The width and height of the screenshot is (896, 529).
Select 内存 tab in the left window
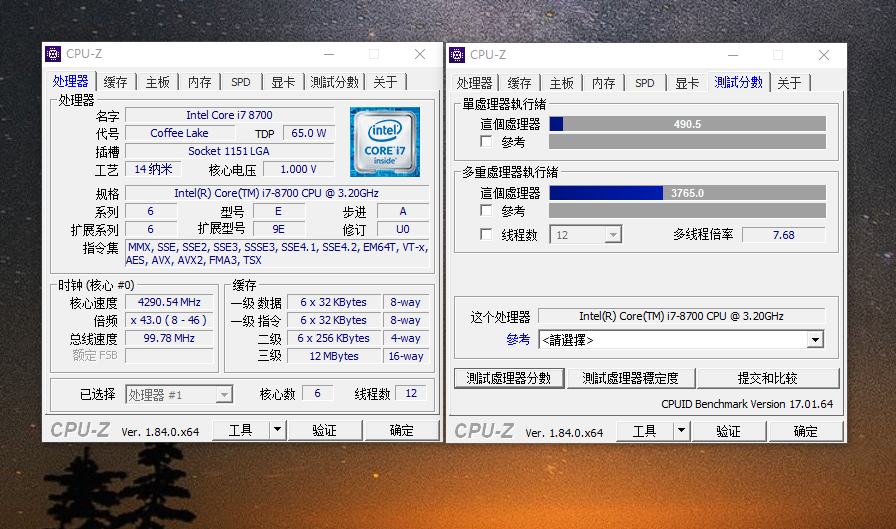pos(200,82)
